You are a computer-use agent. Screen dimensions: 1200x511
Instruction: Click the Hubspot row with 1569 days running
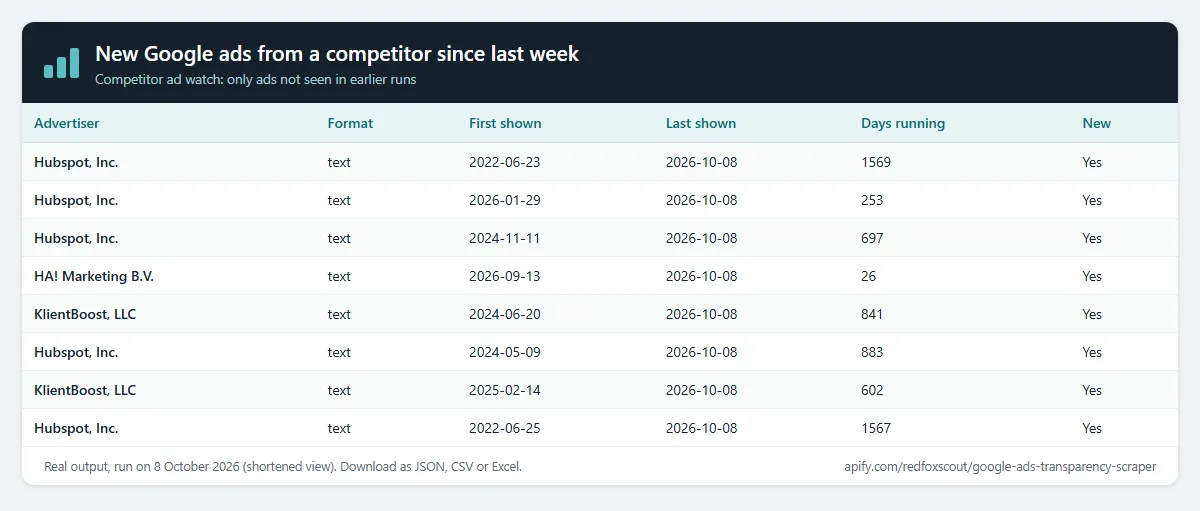pos(600,162)
